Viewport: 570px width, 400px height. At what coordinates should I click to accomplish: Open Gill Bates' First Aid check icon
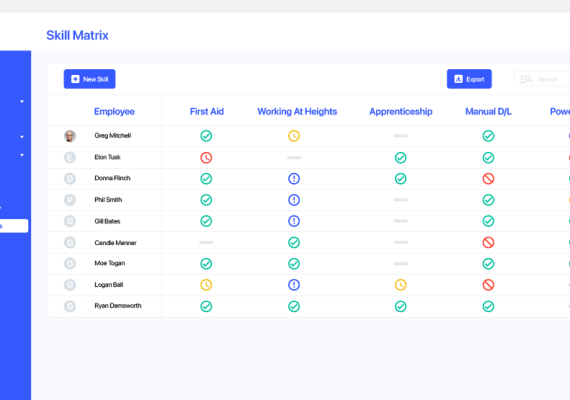[206, 221]
